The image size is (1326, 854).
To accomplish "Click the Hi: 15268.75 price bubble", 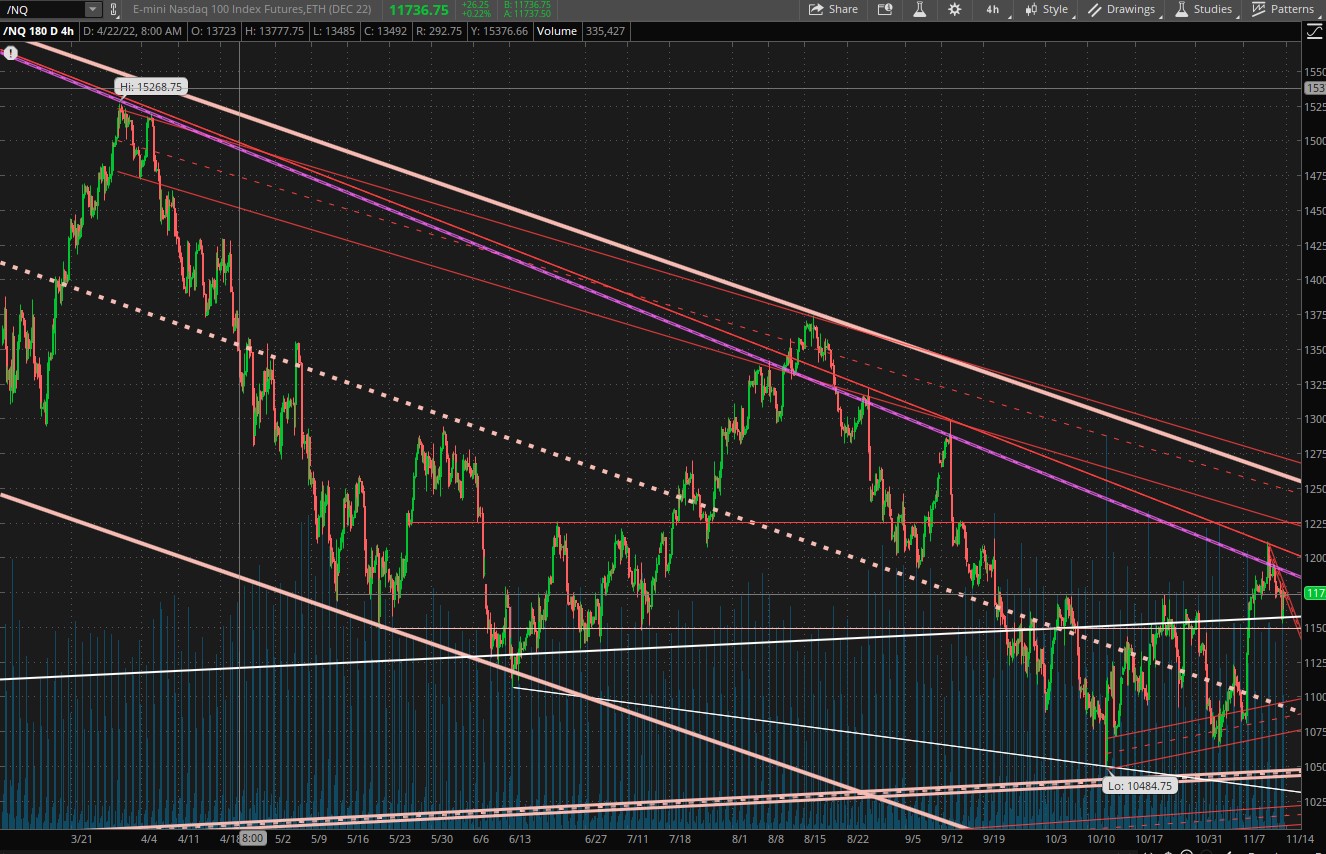I will 150,87.
